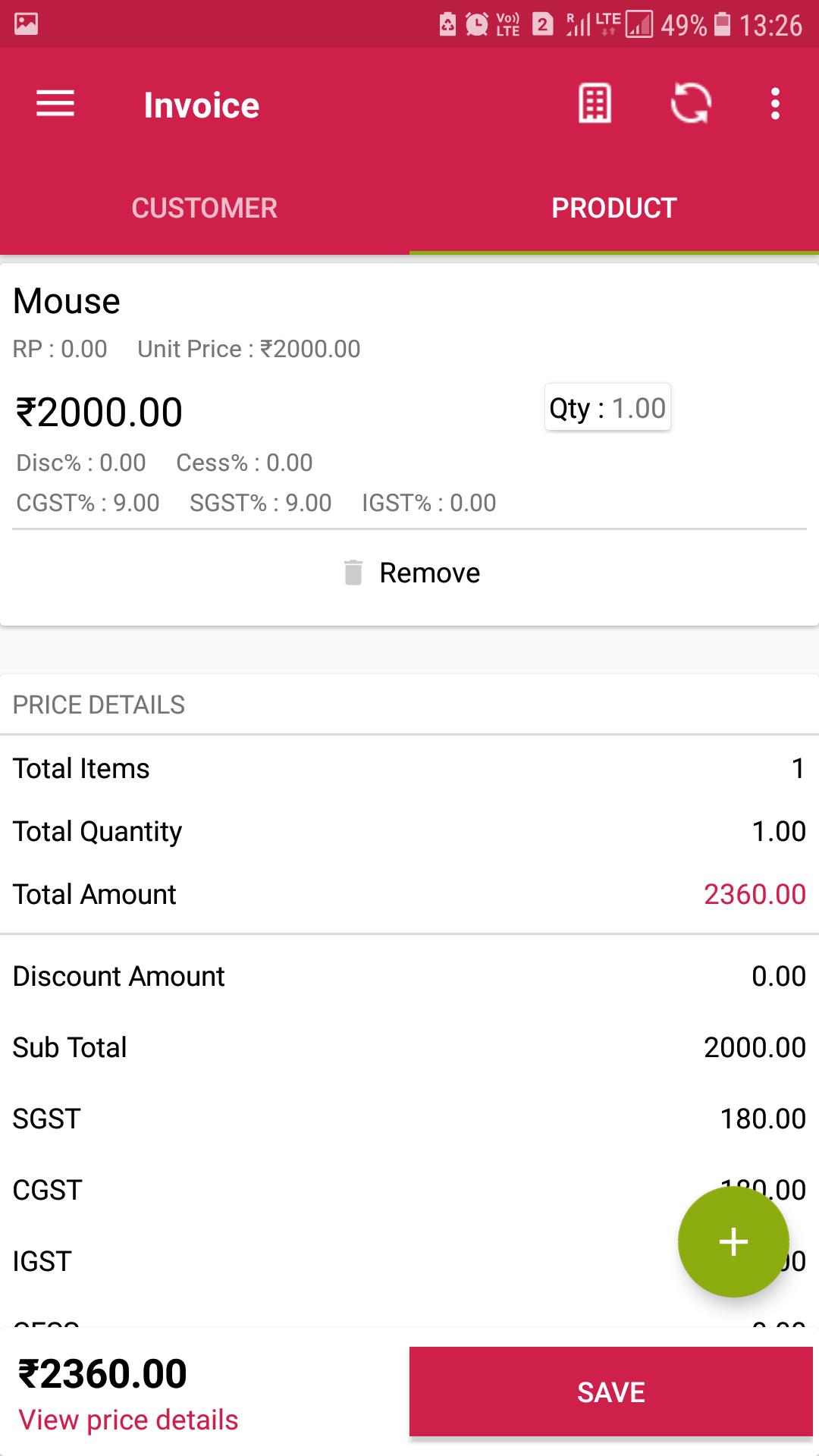Tap the alarm clock status icon

(477, 24)
